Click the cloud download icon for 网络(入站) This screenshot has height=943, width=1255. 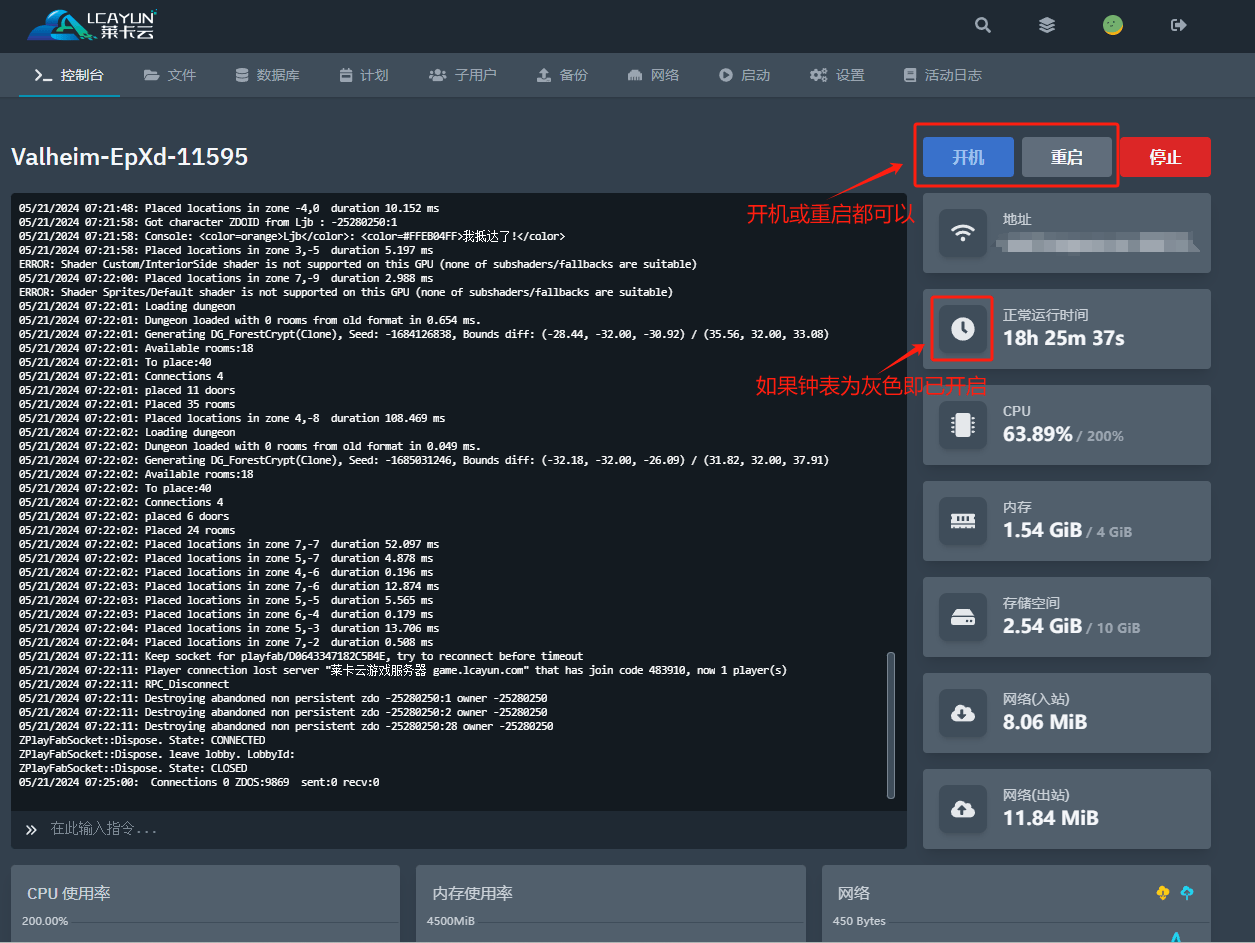point(963,713)
